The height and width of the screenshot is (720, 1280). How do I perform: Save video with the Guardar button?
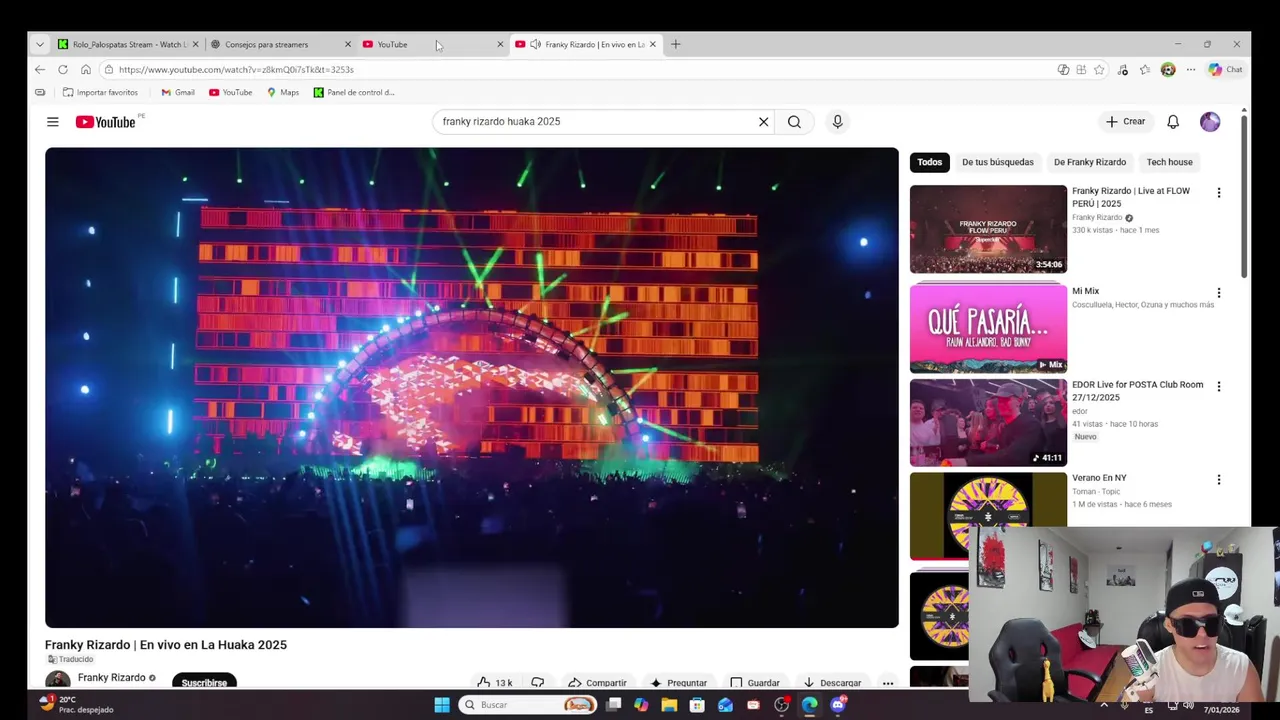[755, 683]
